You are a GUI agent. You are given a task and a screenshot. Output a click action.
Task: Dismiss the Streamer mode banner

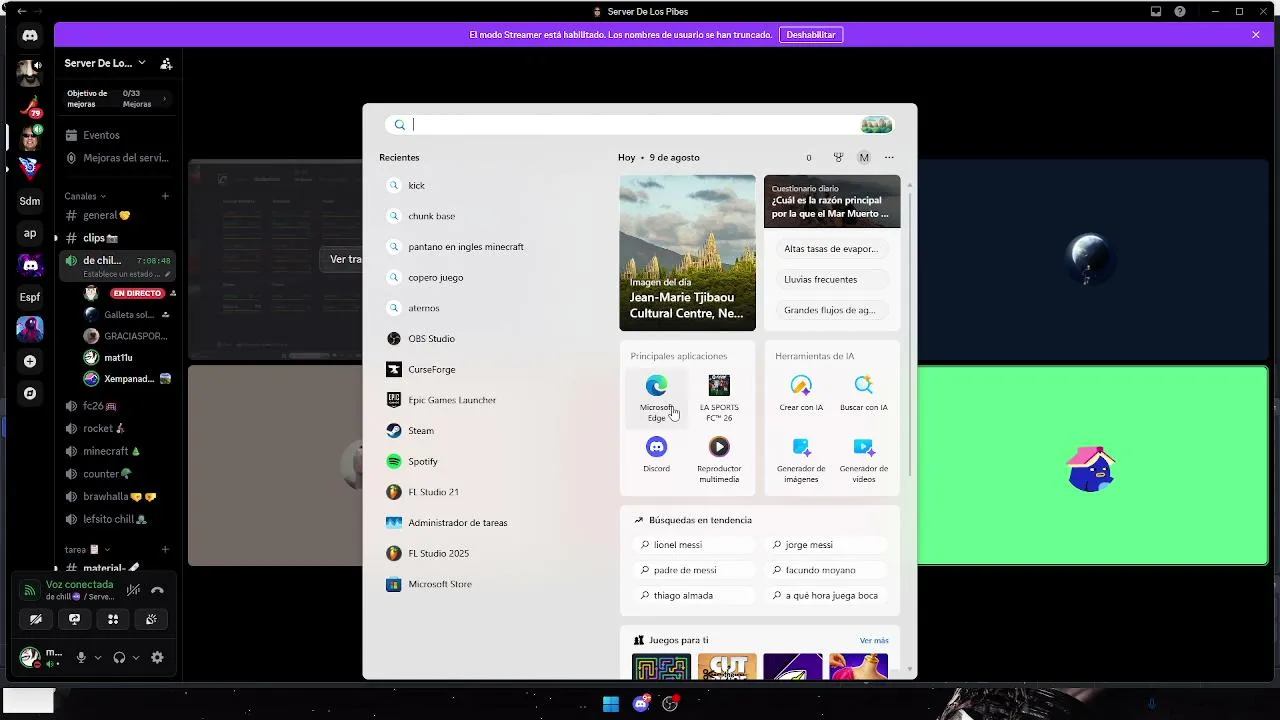click(1256, 35)
